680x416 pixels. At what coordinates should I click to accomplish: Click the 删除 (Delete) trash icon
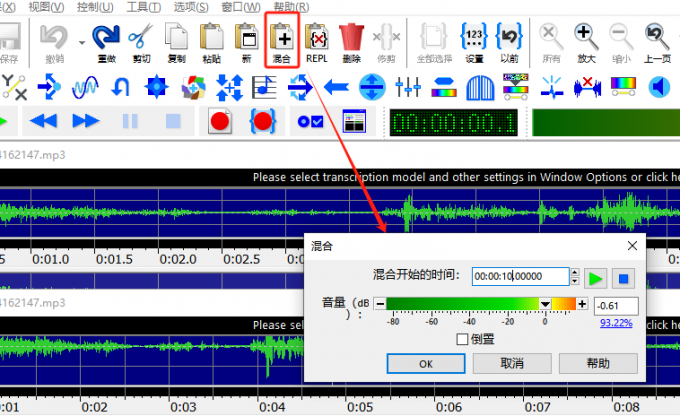tap(351, 41)
